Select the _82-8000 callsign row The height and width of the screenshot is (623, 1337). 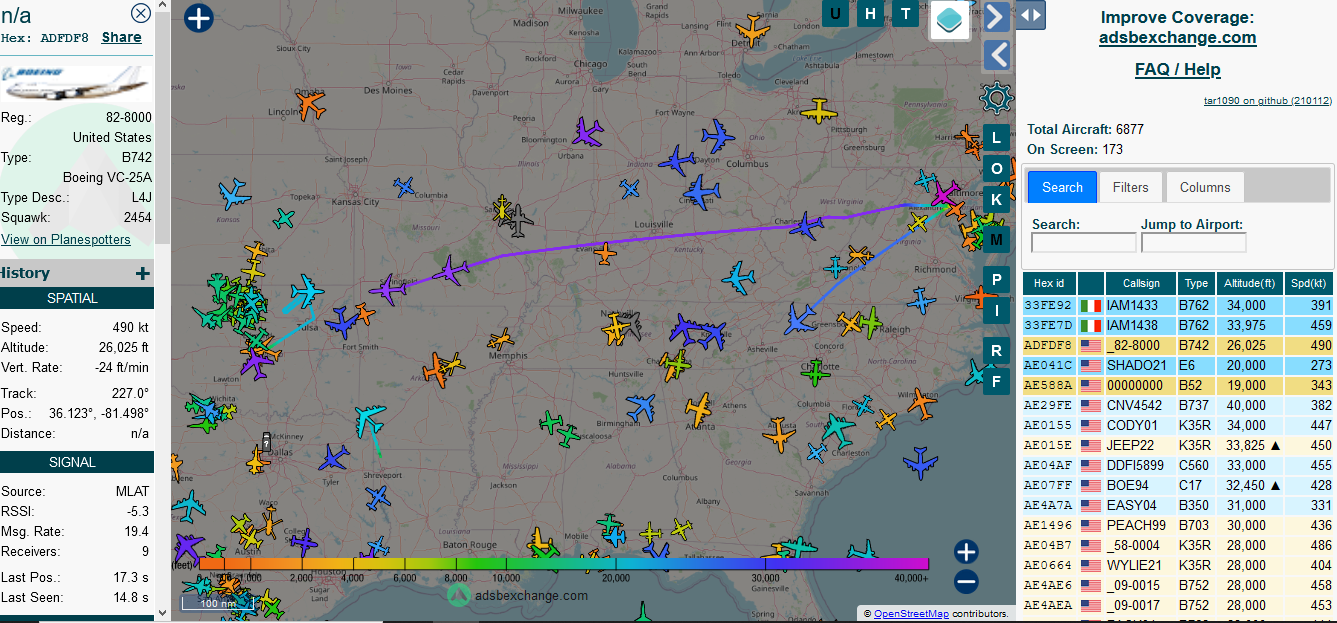[x=1179, y=346]
